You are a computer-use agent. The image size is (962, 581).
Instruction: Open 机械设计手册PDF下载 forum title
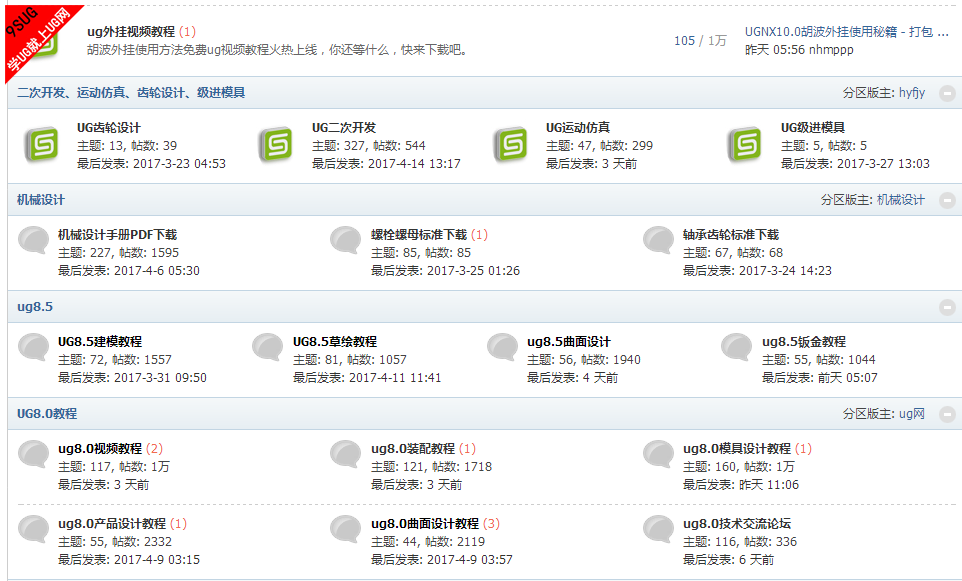click(117, 235)
